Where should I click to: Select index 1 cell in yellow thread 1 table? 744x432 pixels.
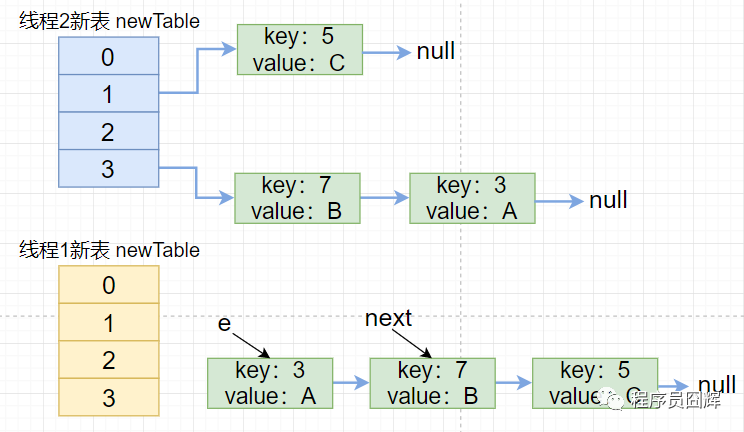pyautogui.click(x=108, y=323)
